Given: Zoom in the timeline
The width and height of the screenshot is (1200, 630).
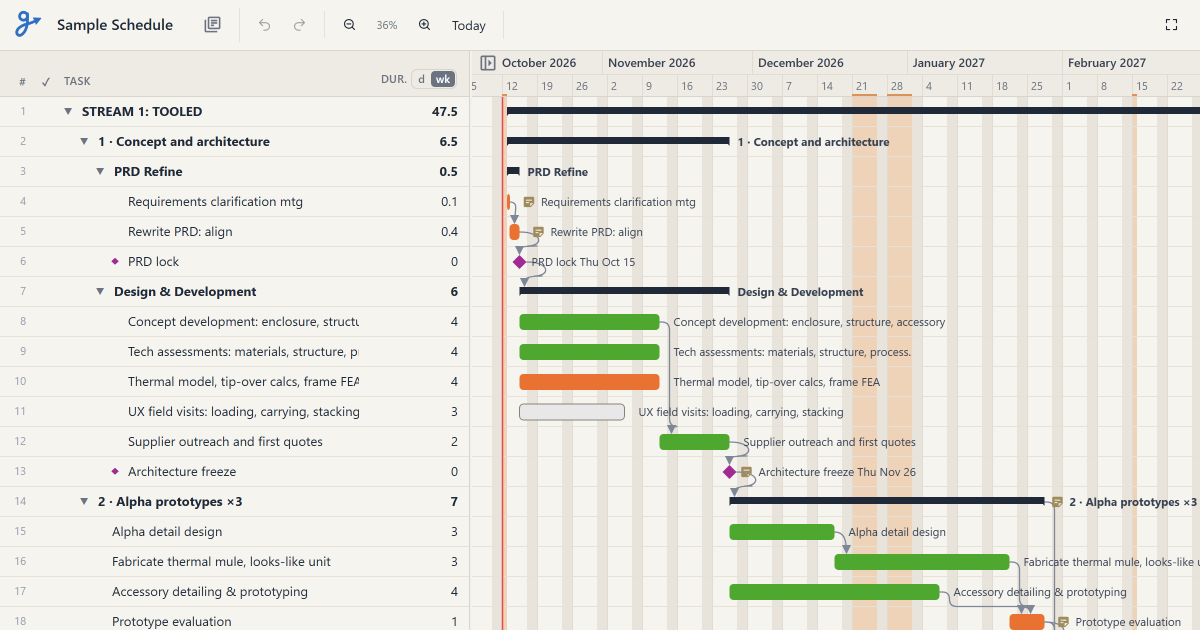Looking at the screenshot, I should (x=424, y=25).
